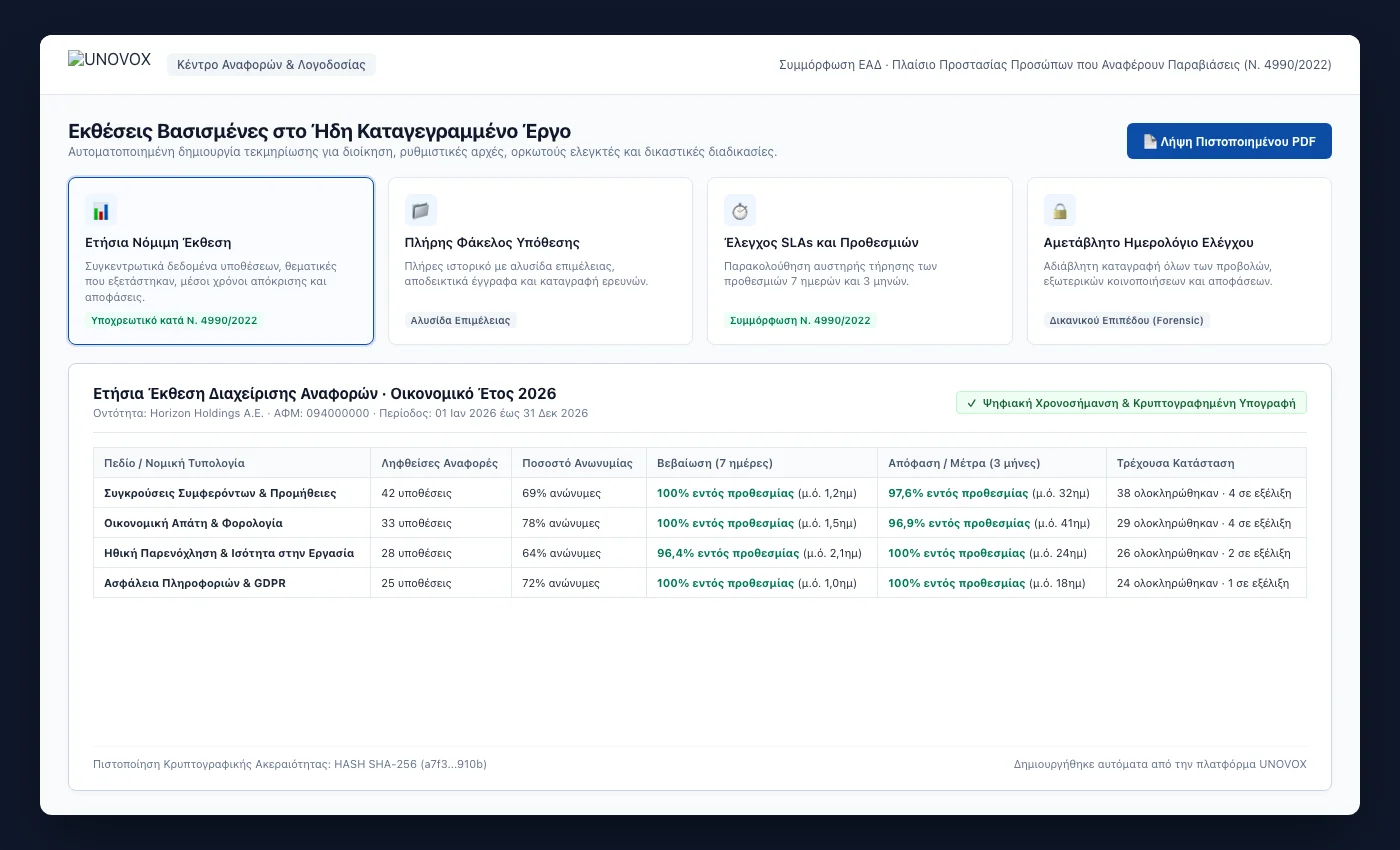Click the Ψηφιακή Χρονοσήμανση & Κρυπτογραφημένη Υπογραφή badge

pos(1131,403)
